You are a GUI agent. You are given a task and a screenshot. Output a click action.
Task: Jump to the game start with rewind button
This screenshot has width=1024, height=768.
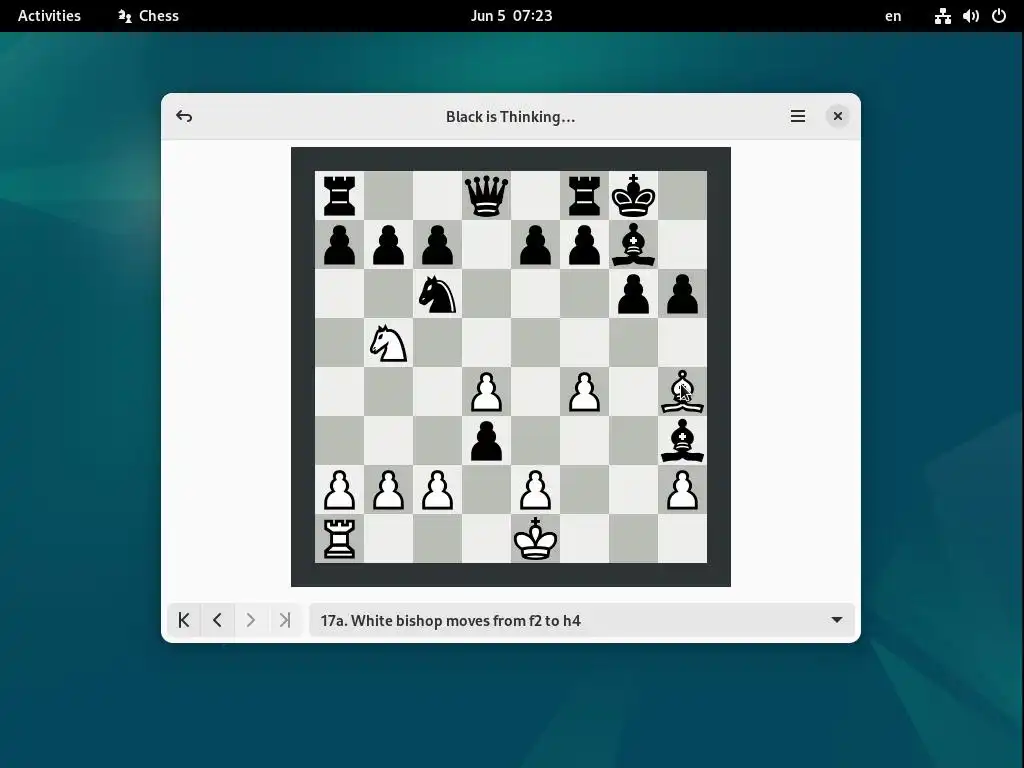[184, 620]
